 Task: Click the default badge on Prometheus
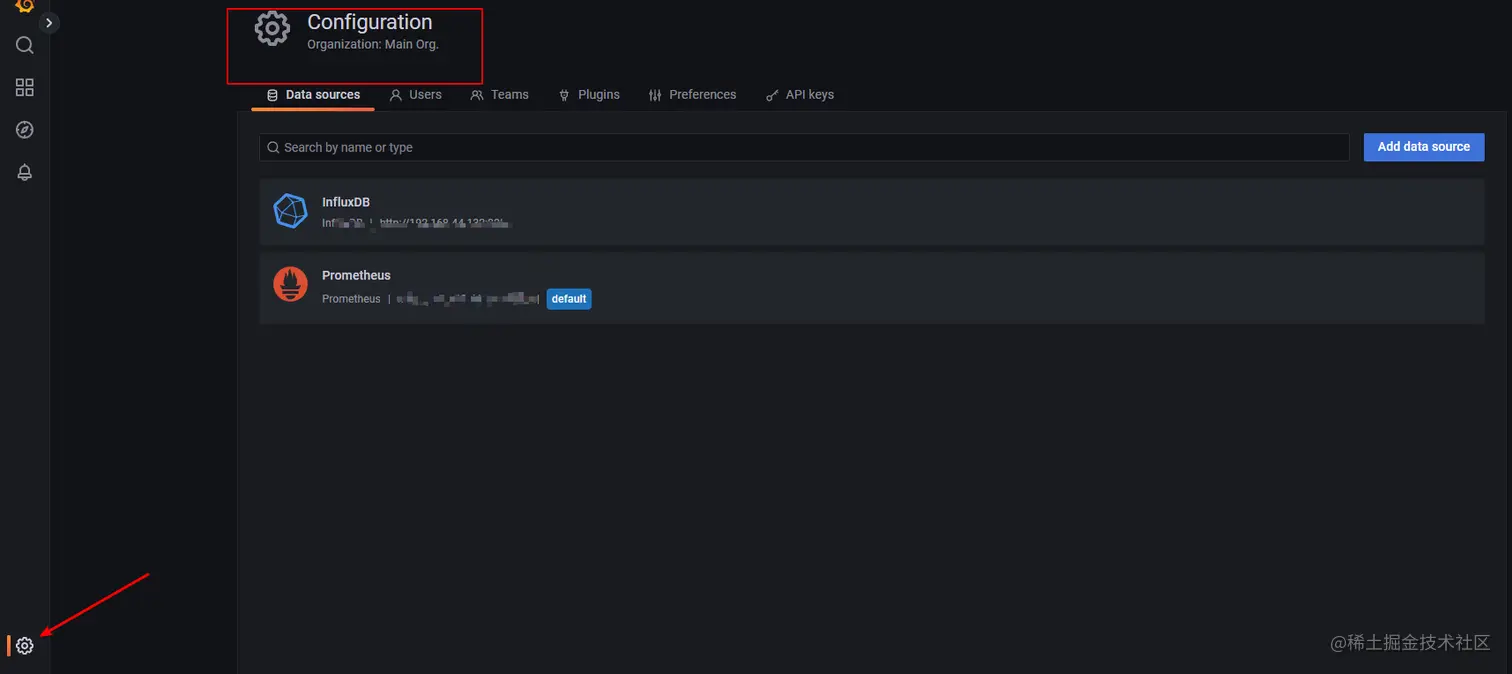[x=569, y=299]
